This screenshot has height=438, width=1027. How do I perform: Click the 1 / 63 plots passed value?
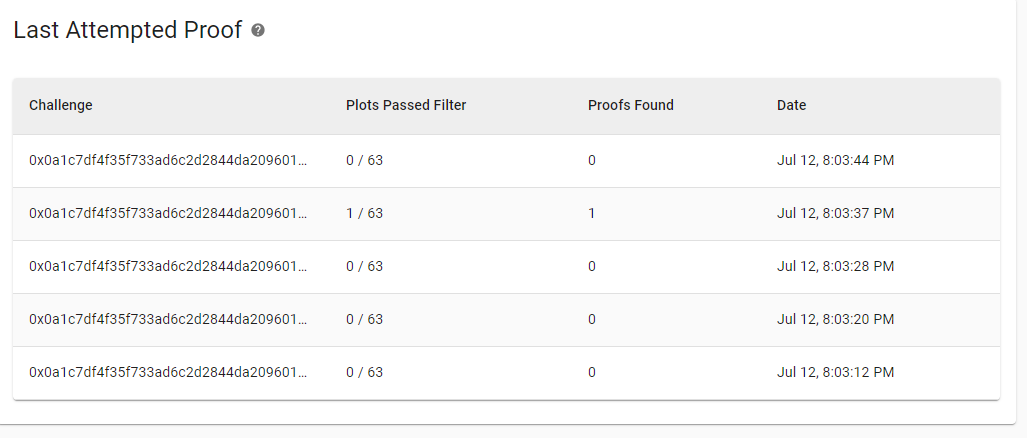tap(364, 213)
